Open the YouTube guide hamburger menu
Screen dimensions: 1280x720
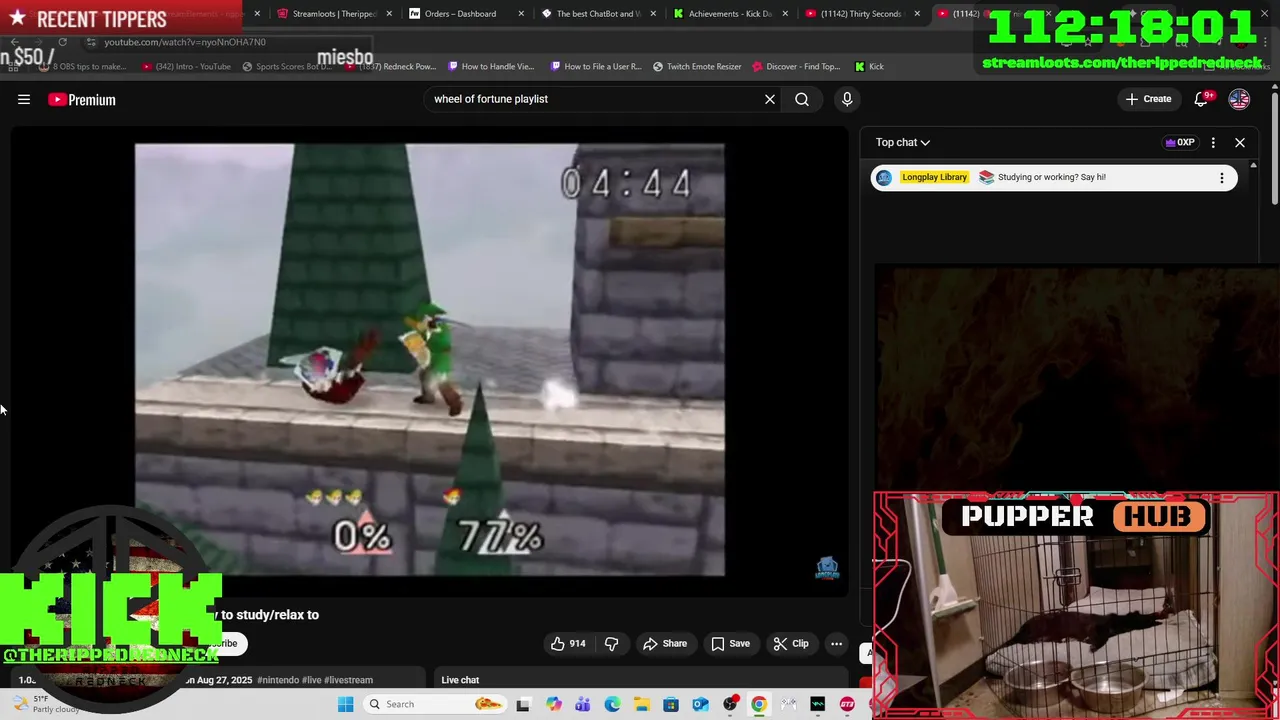pyautogui.click(x=24, y=99)
